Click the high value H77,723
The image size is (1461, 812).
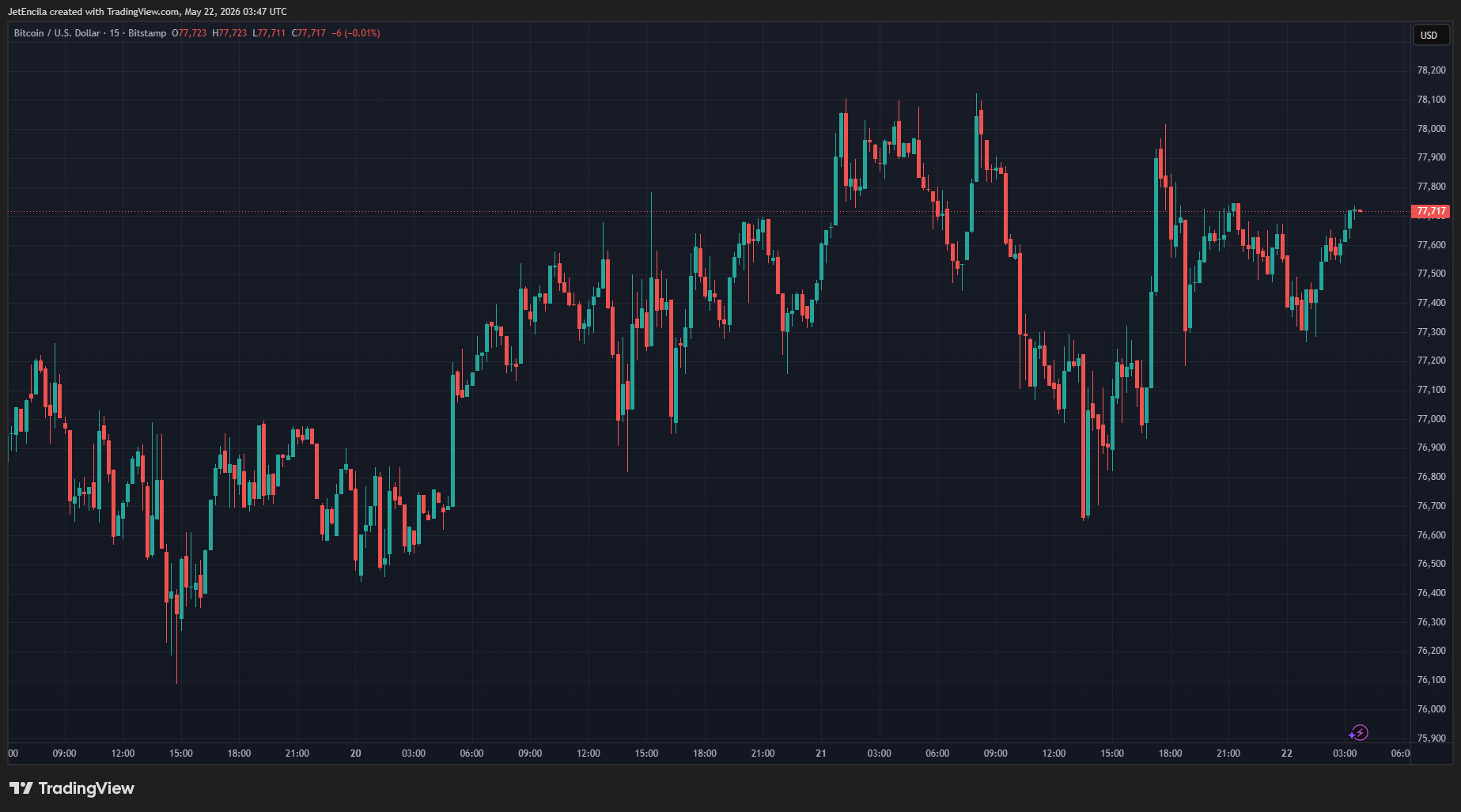(229, 33)
